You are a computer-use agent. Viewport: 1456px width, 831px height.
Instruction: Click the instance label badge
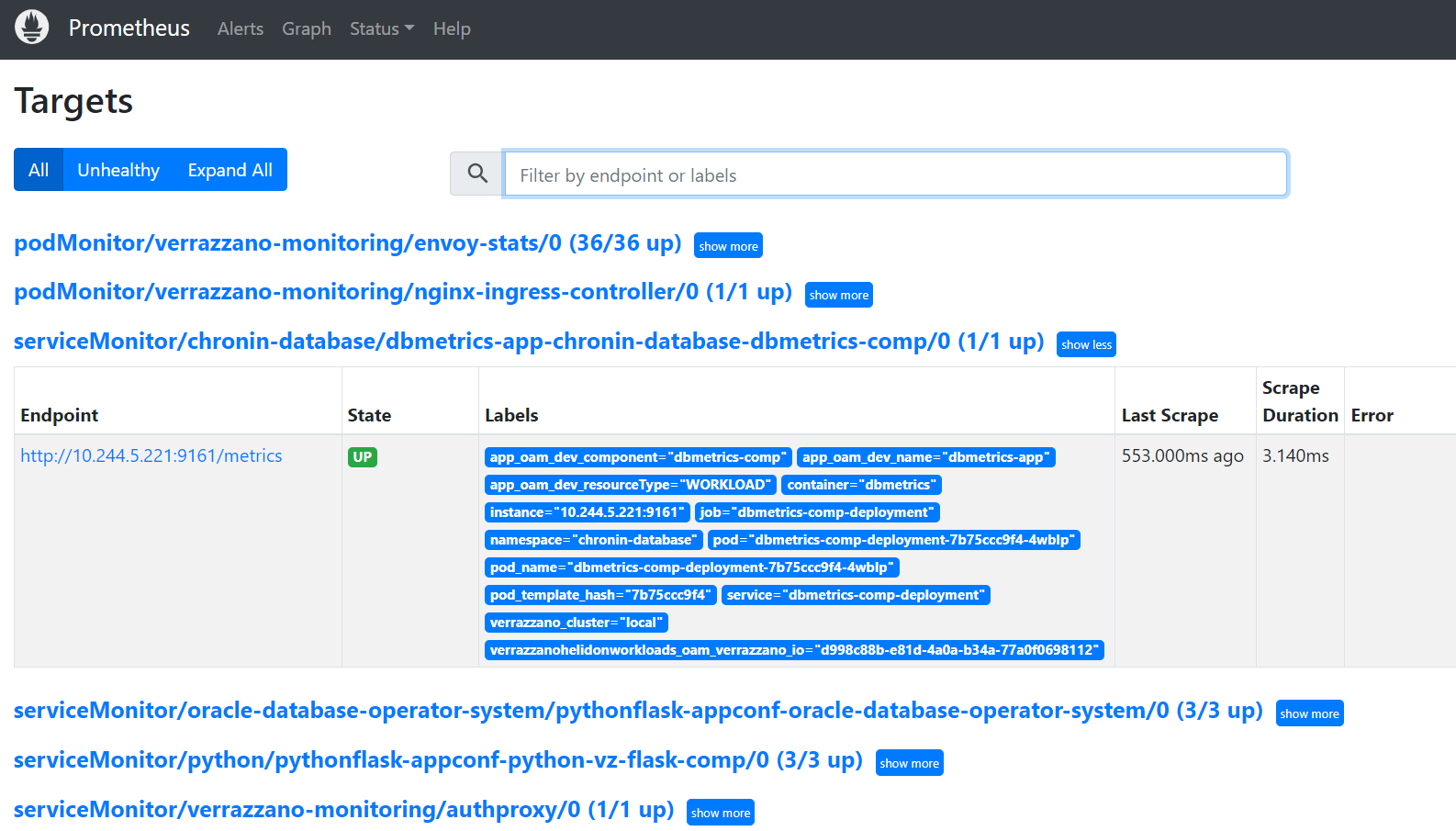coord(588,512)
